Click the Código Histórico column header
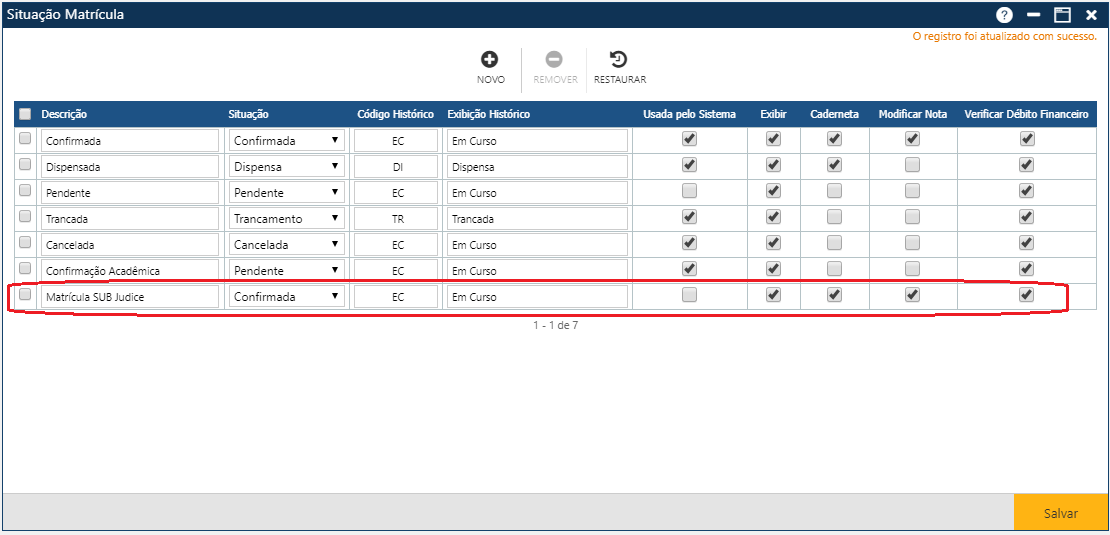 pyautogui.click(x=395, y=114)
